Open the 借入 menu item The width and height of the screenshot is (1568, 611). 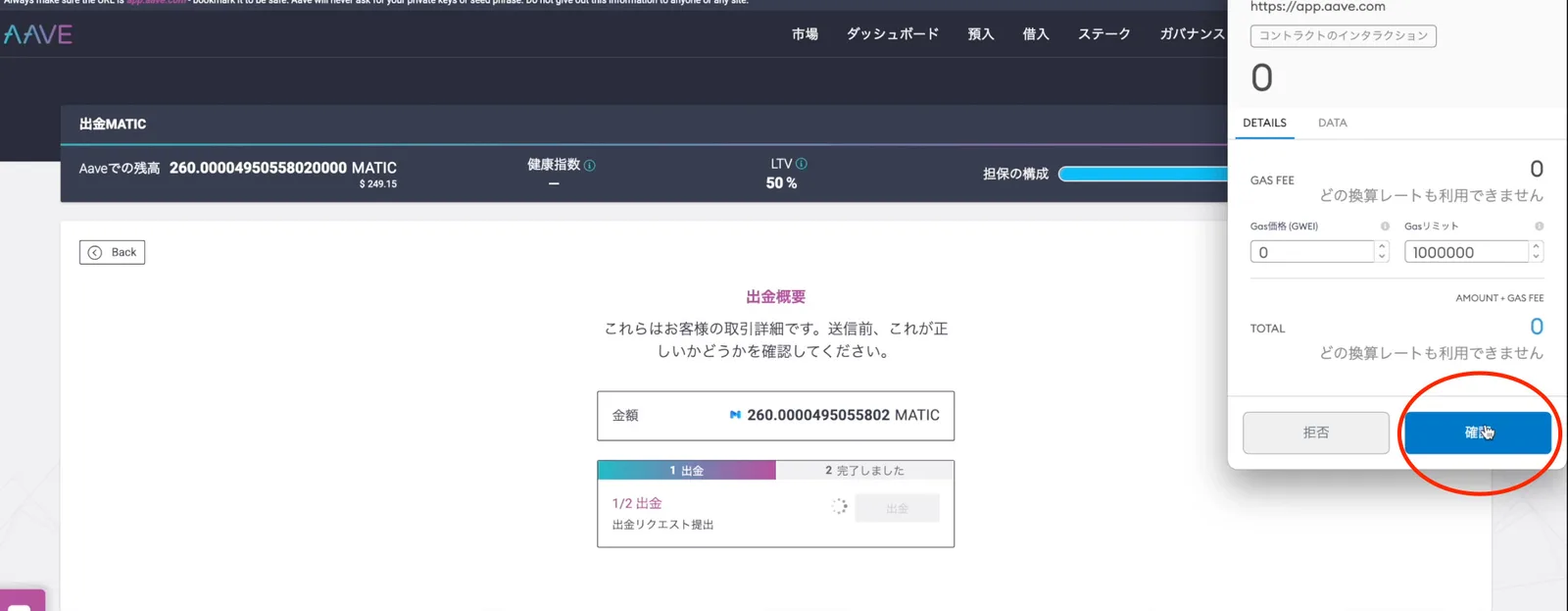pyautogui.click(x=1036, y=34)
